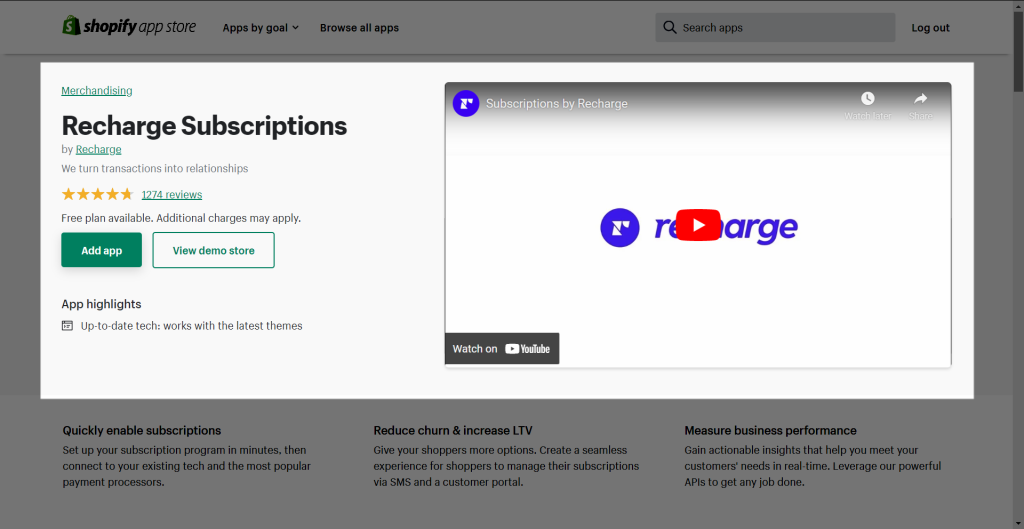Click View demo store button
The image size is (1024, 529).
point(214,250)
